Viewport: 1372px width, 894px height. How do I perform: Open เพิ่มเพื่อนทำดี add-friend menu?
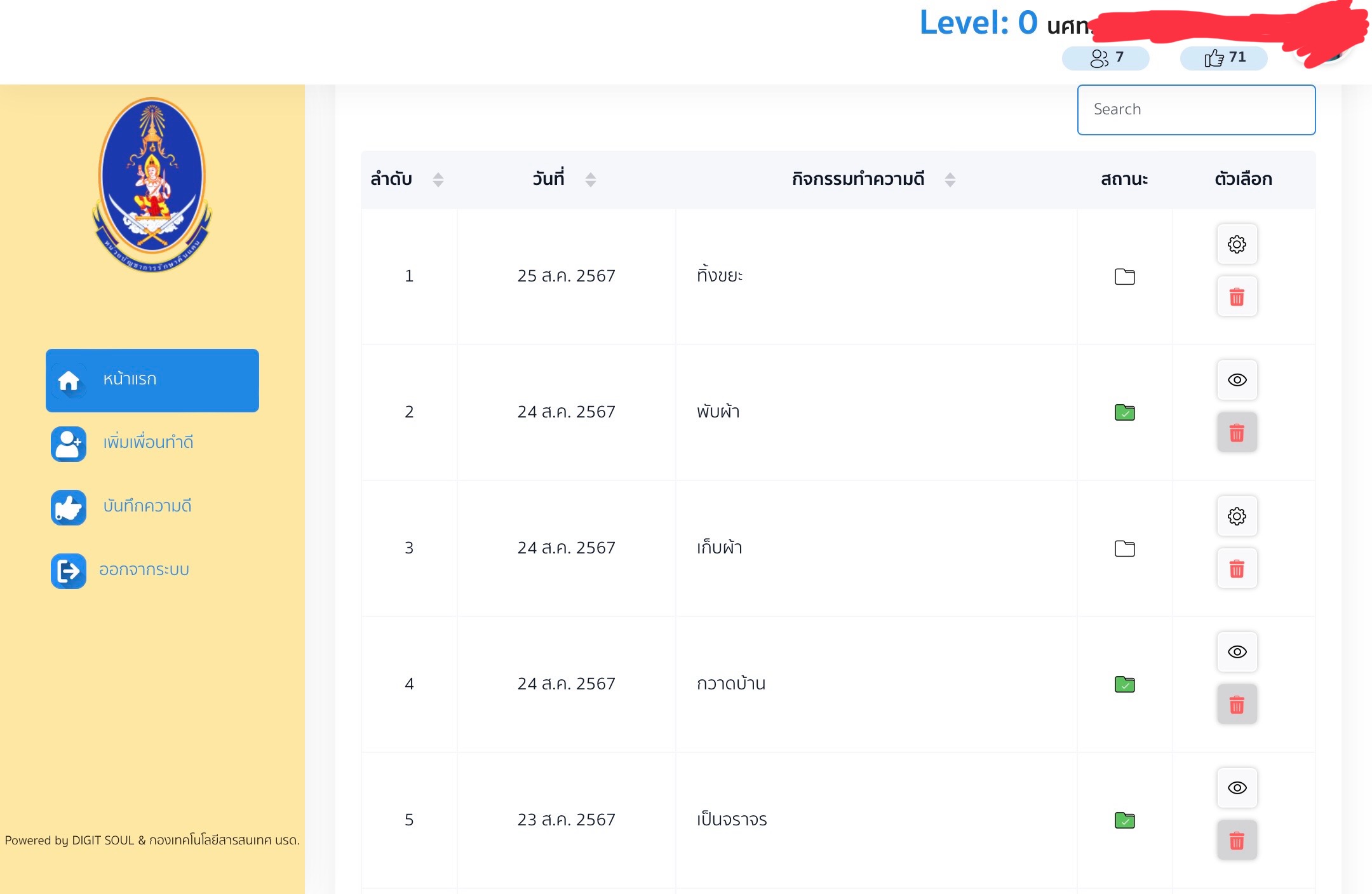click(147, 443)
